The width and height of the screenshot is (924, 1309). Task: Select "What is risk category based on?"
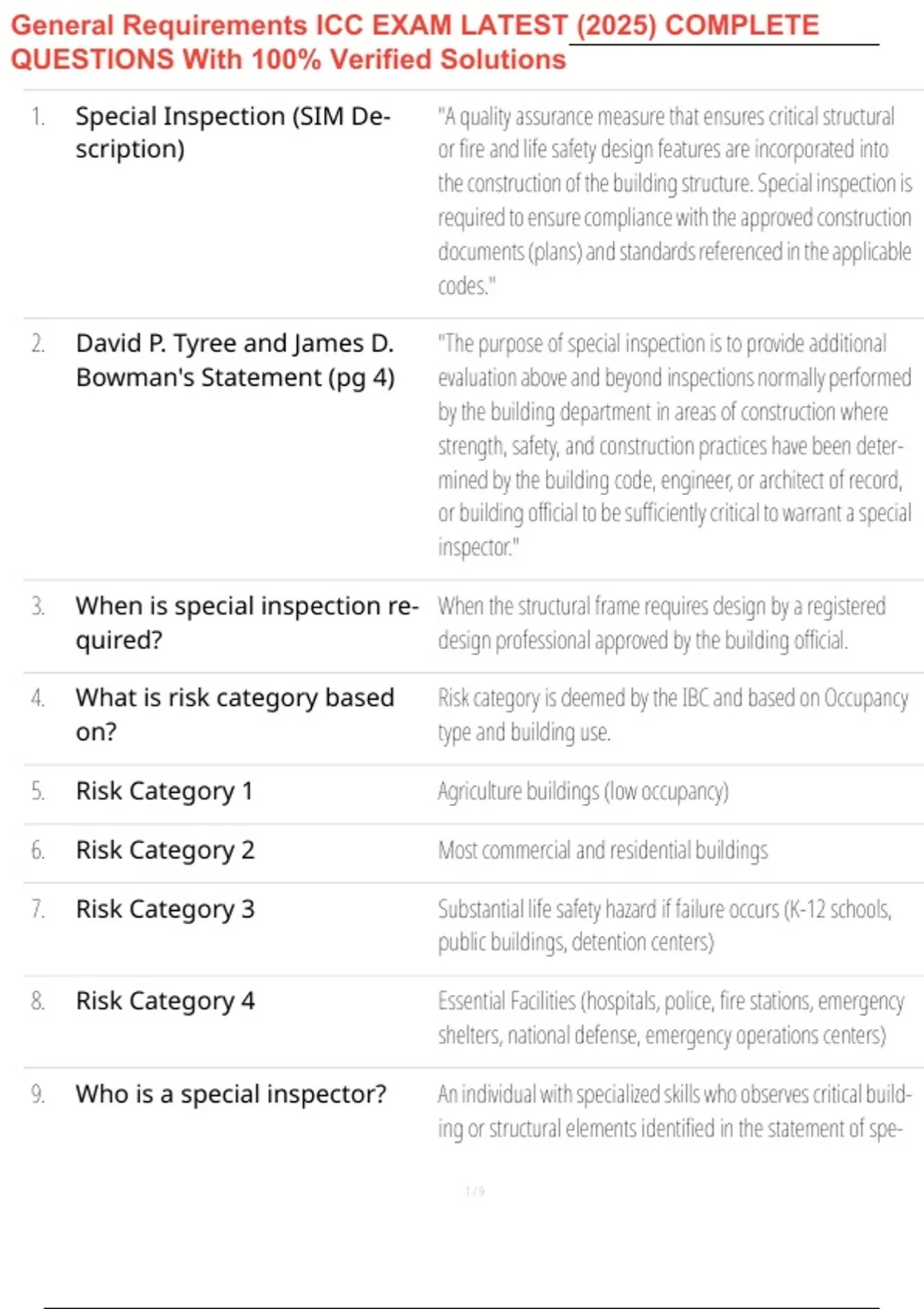coord(235,715)
